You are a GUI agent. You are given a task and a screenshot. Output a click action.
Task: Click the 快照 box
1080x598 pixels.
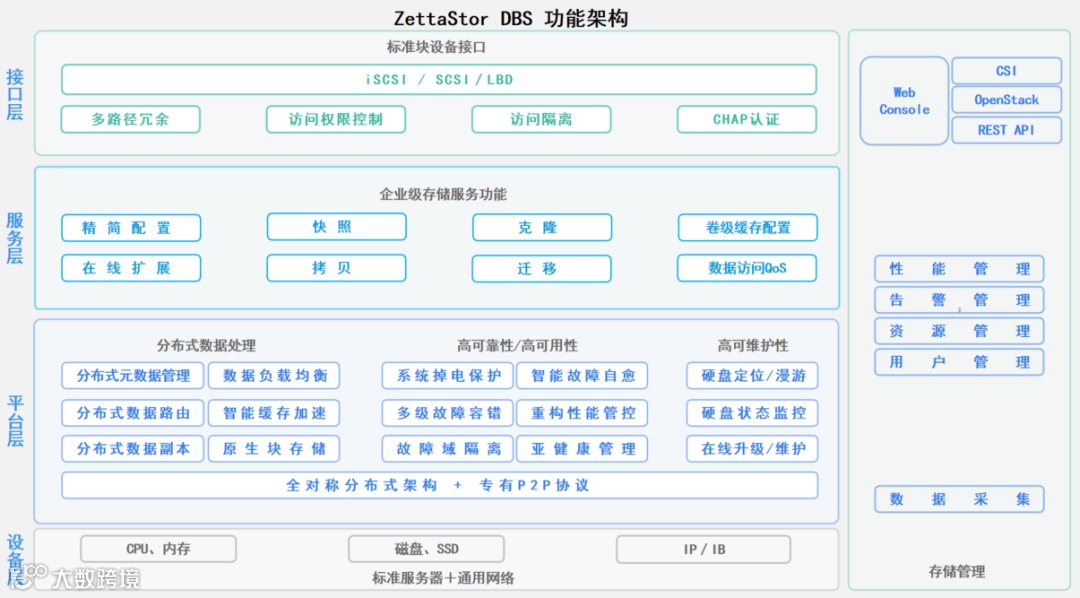pos(336,227)
